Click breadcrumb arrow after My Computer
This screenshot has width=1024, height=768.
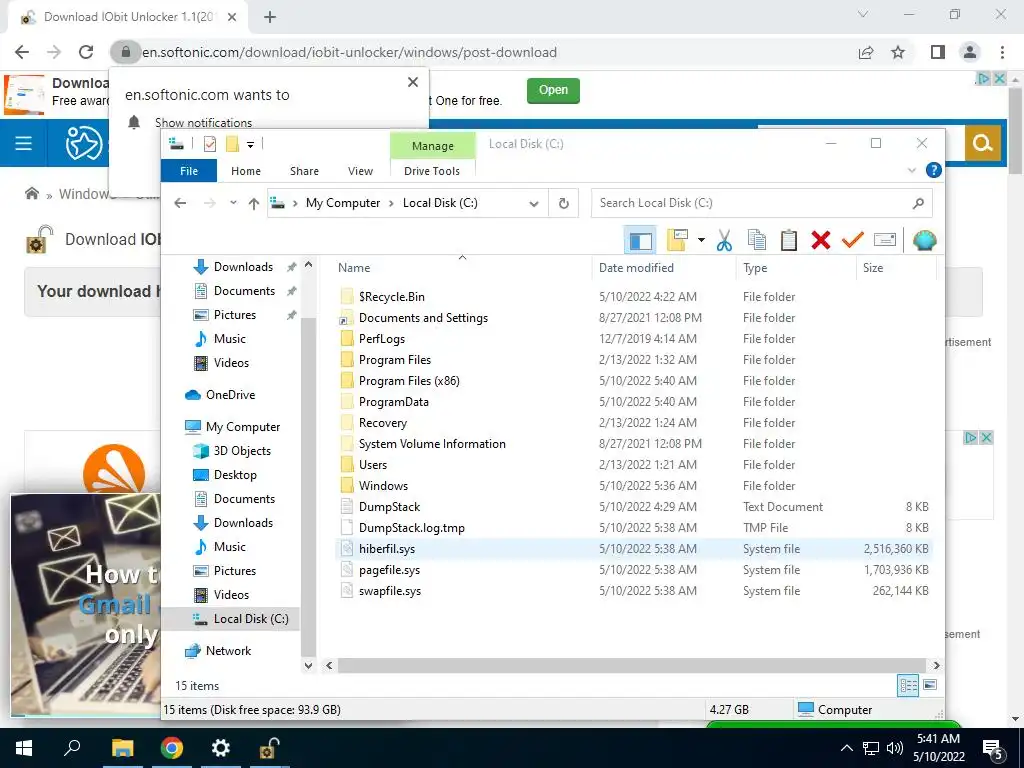click(391, 203)
